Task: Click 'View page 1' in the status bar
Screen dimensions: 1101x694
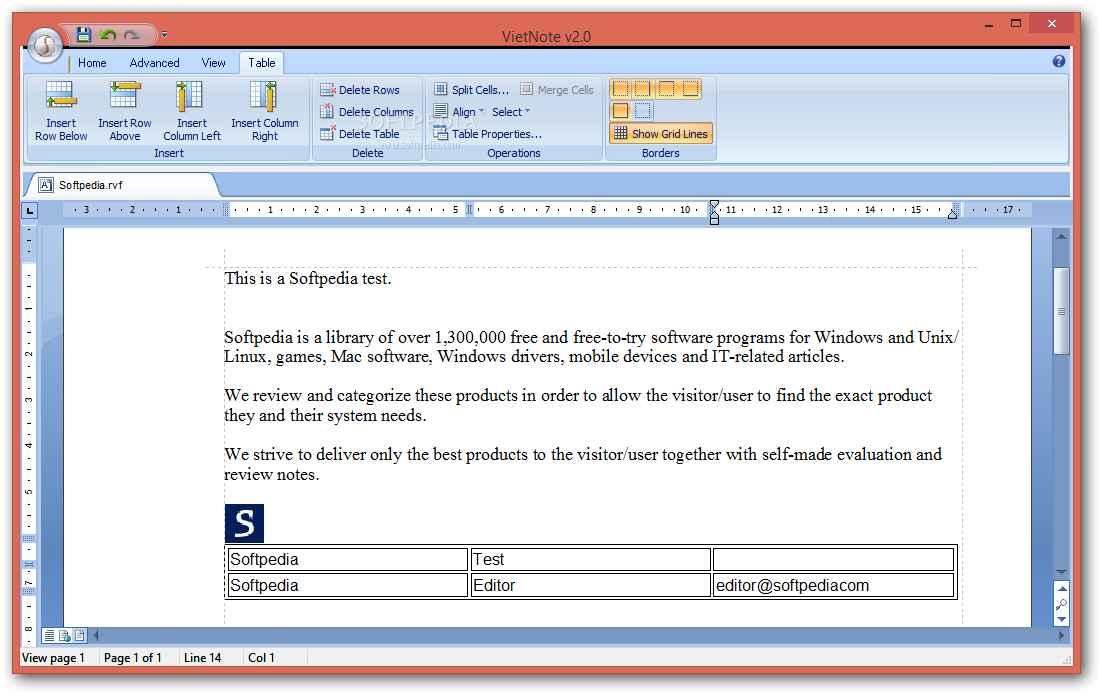Action: tap(53, 658)
